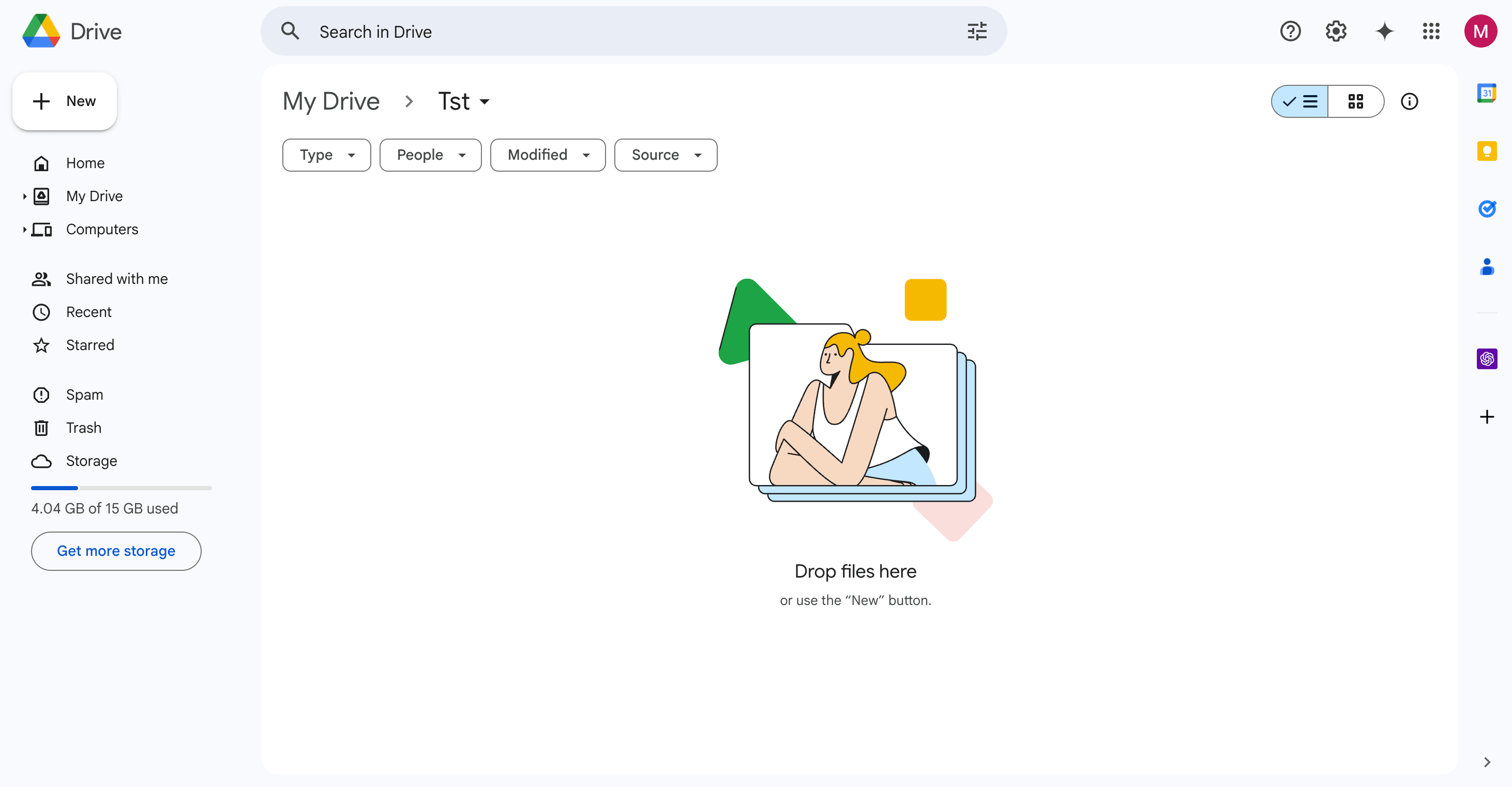Open Storage section

coord(92,461)
